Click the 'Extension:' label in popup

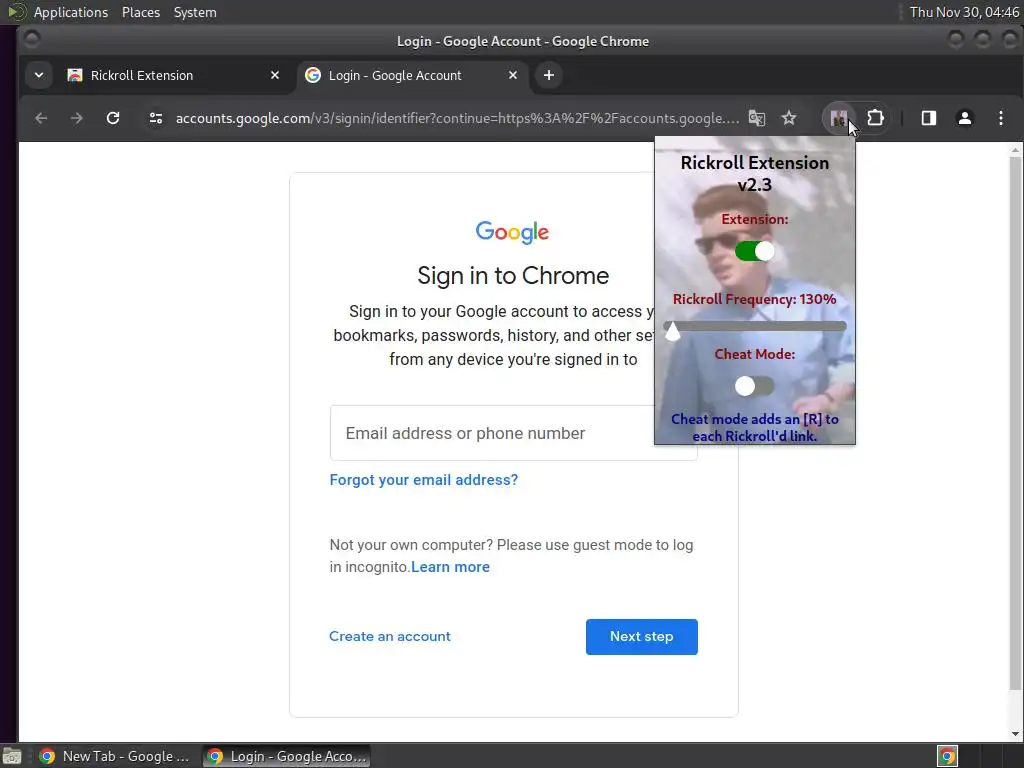(x=755, y=219)
